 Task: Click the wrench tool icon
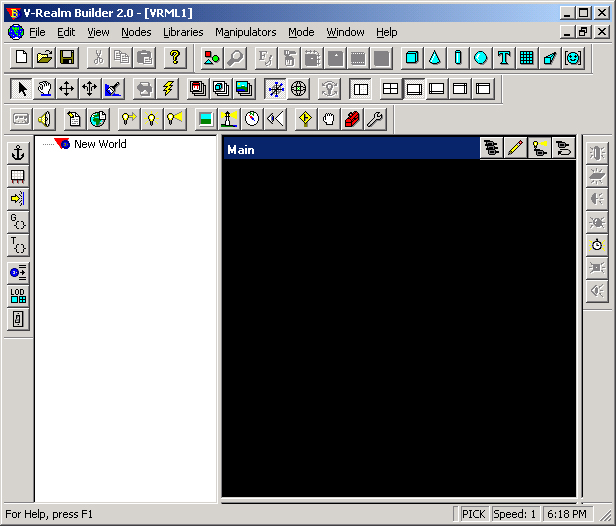point(375,119)
